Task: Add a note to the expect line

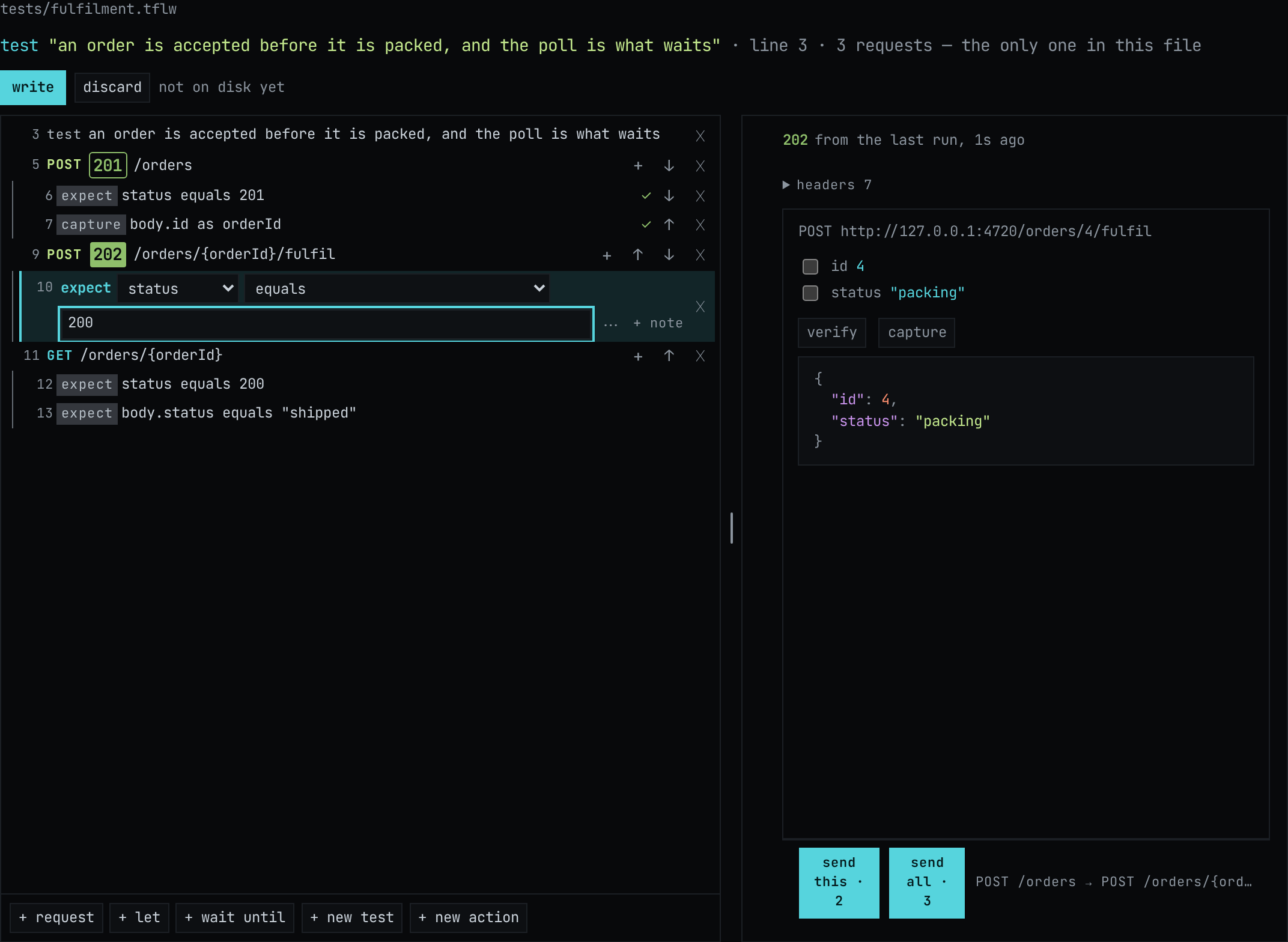Action: (658, 324)
